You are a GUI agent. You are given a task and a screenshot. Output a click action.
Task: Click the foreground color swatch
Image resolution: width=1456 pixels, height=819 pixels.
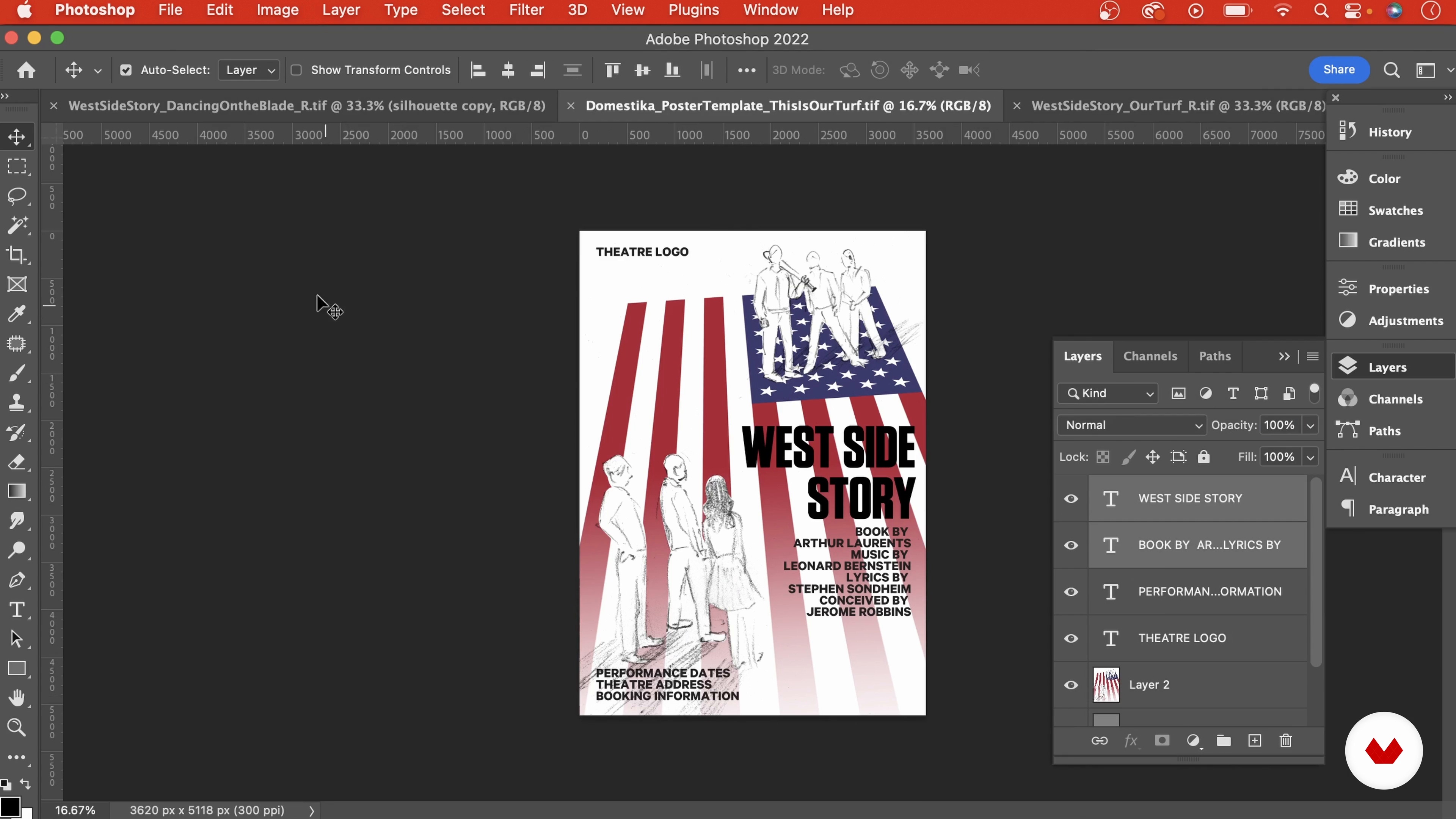click(x=9, y=806)
